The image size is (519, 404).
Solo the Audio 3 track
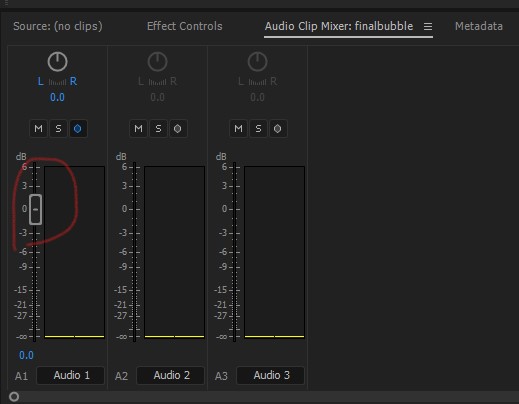tap(258, 129)
